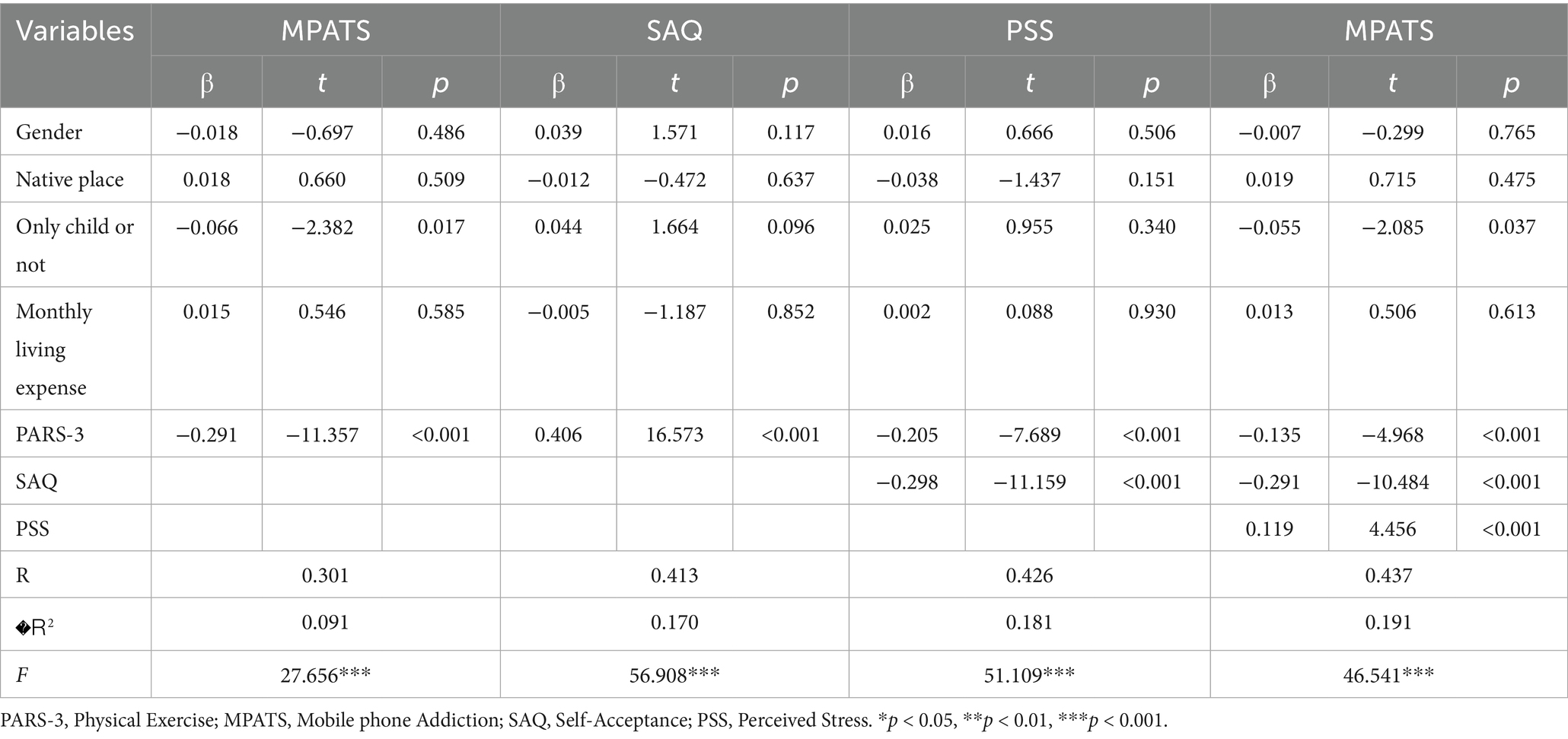
Task: Click the R value 0.437
Action: point(1388,575)
